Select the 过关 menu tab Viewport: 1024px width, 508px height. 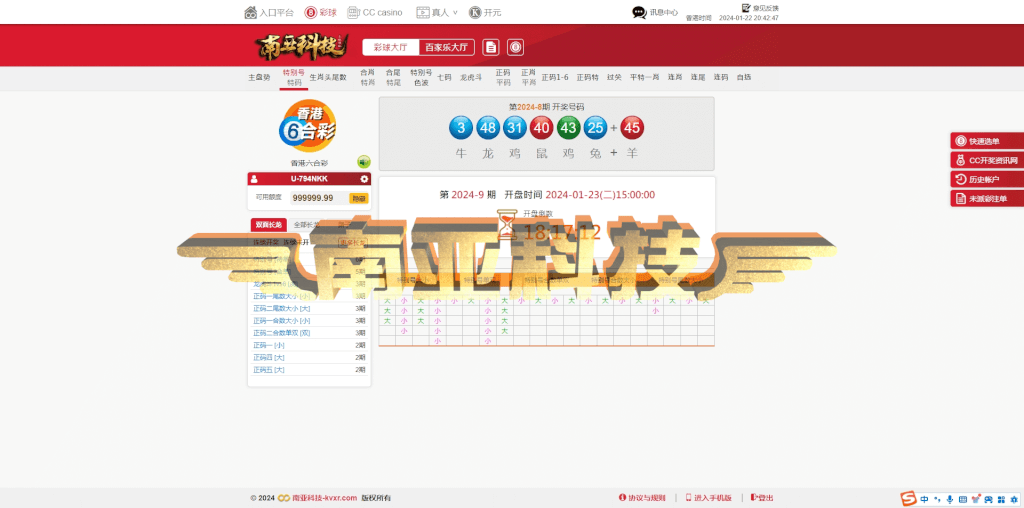(614, 77)
